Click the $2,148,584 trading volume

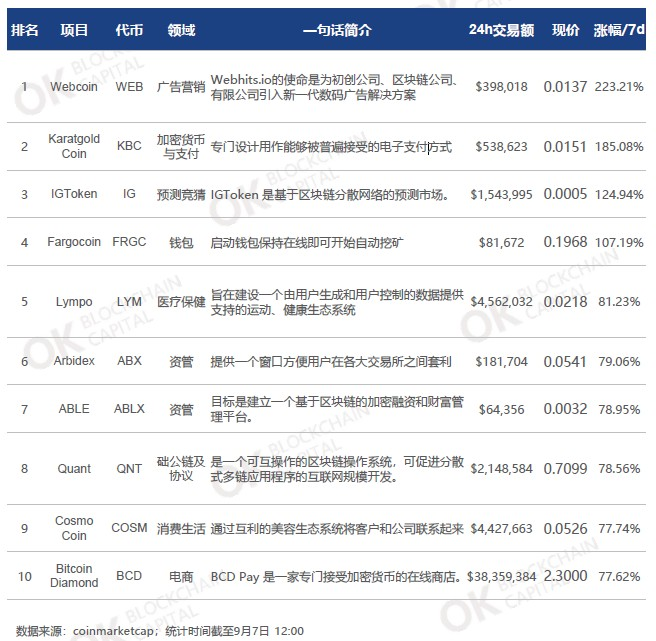[x=501, y=469]
